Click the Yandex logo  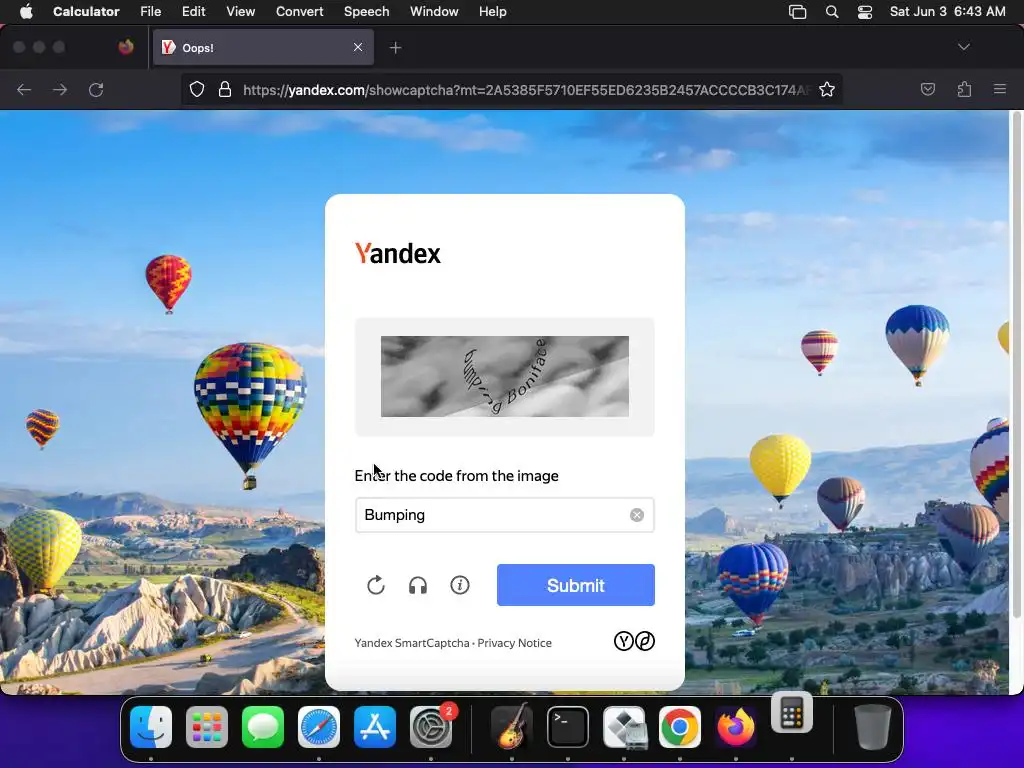coord(398,253)
